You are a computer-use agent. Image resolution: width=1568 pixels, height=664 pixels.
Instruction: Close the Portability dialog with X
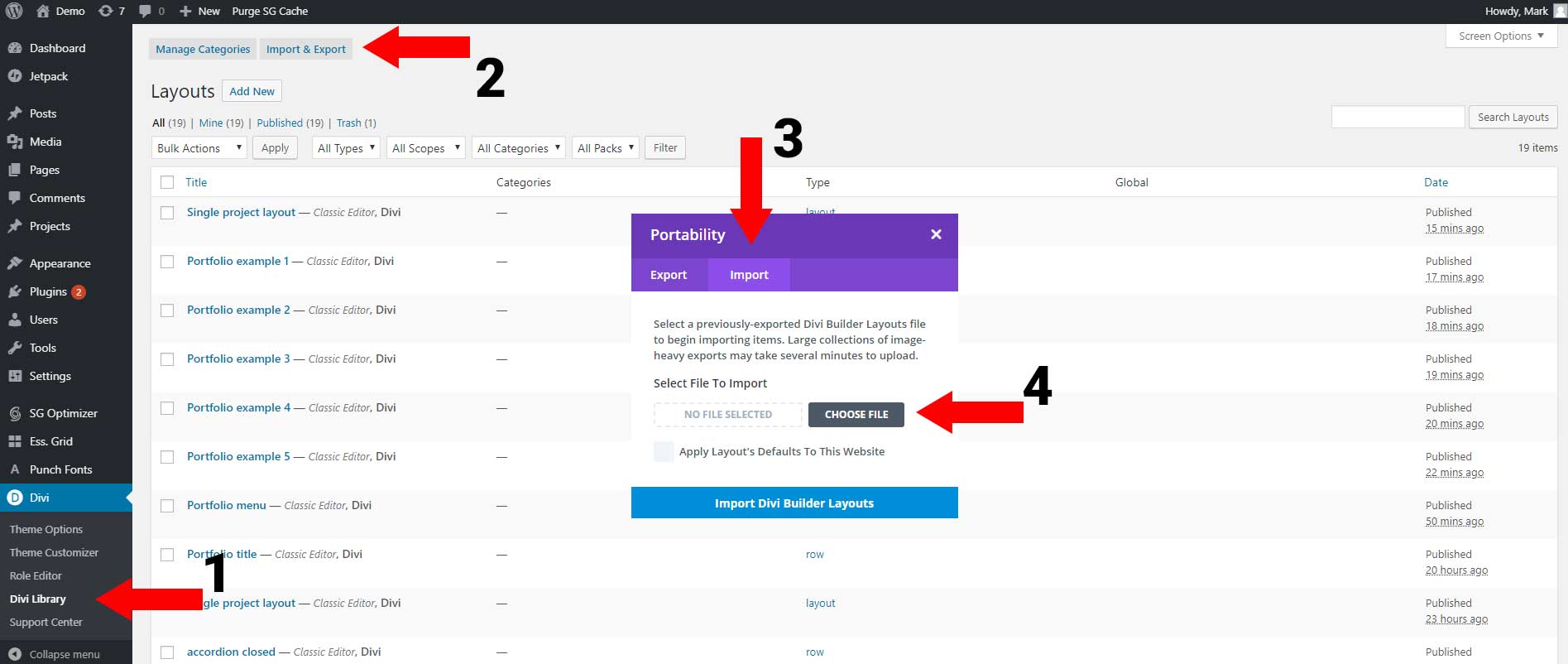[936, 234]
